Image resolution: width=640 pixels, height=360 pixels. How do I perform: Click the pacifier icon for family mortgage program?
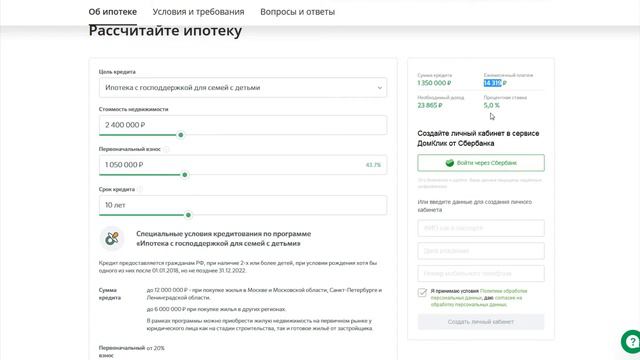[x=112, y=238]
